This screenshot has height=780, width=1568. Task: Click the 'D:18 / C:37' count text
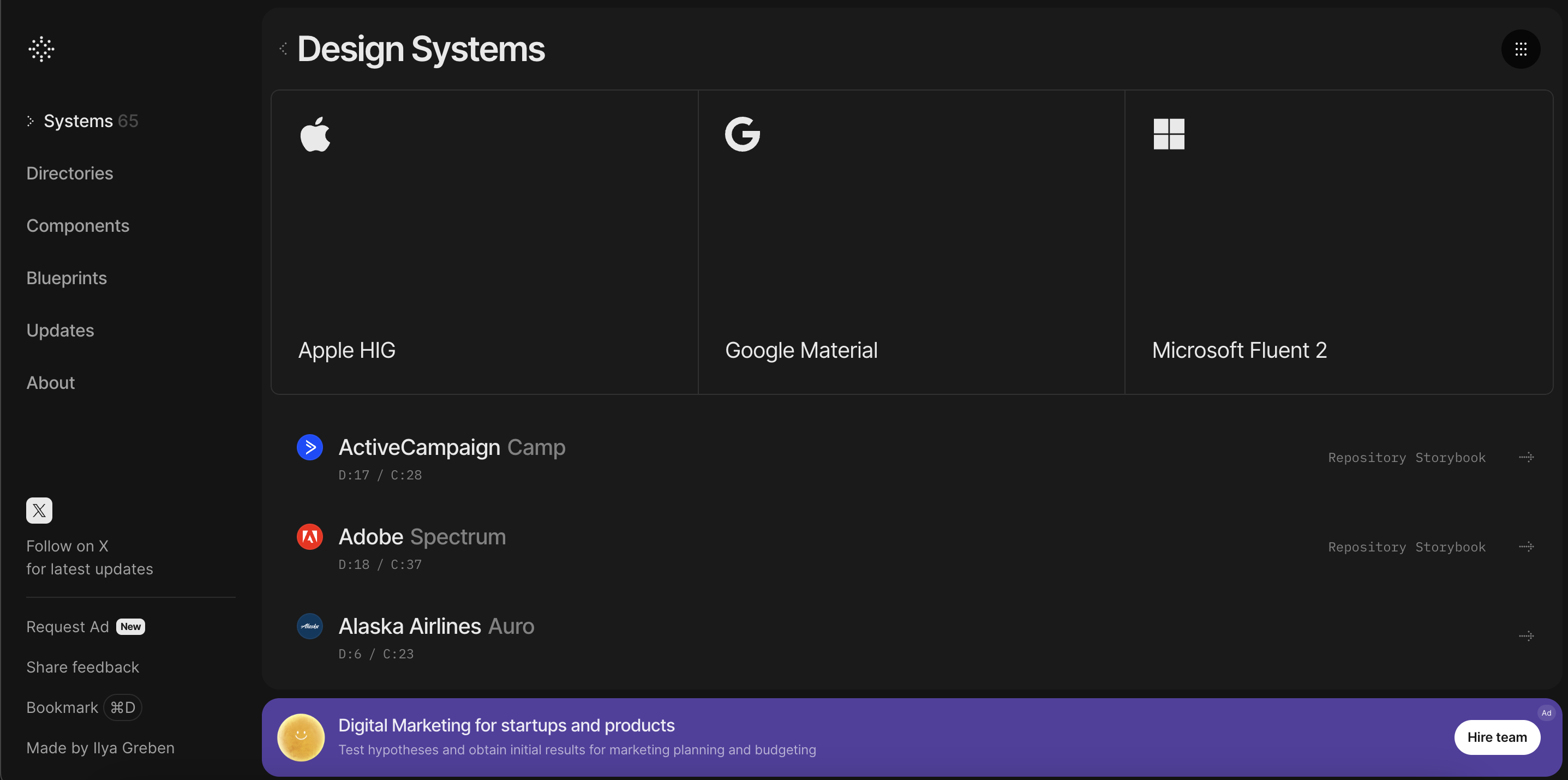[380, 565]
